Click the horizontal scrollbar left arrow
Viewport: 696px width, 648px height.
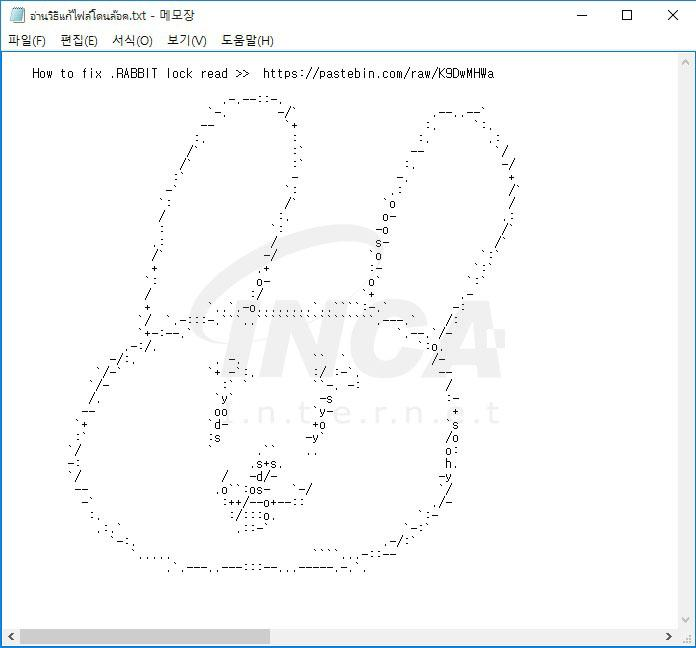click(11, 636)
